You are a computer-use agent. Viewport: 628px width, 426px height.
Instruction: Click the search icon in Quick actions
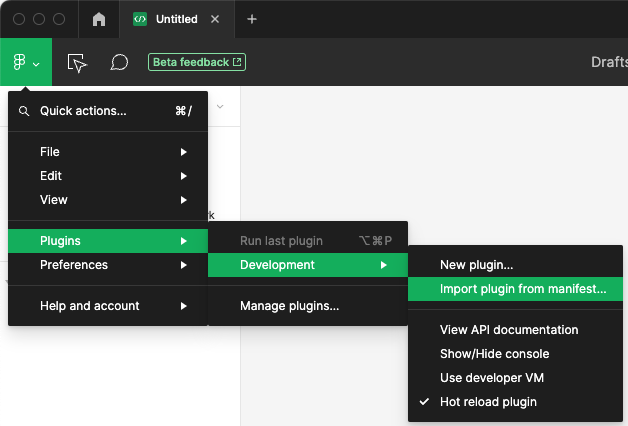24,111
